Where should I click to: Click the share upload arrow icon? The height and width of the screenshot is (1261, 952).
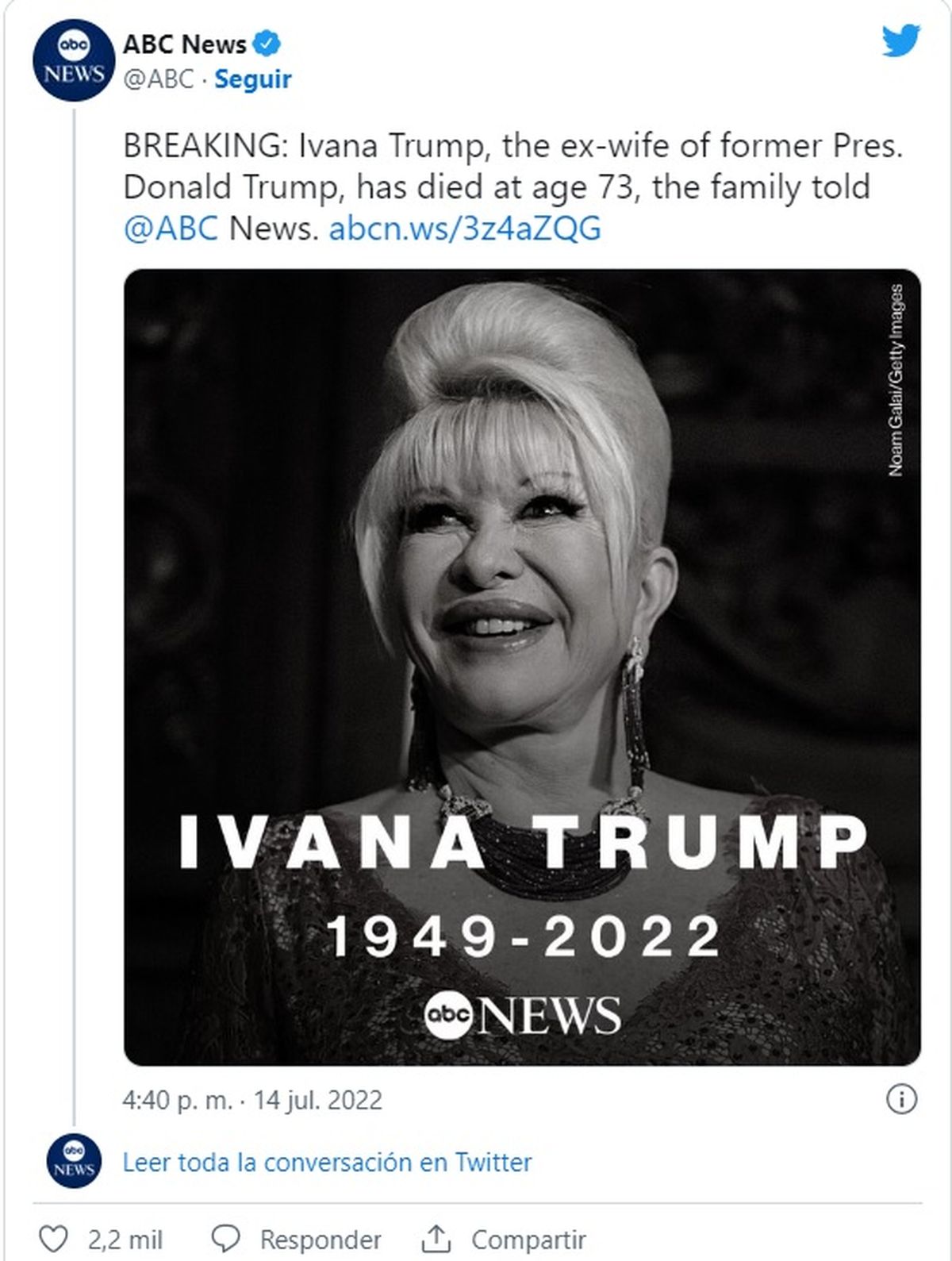coord(436,1239)
